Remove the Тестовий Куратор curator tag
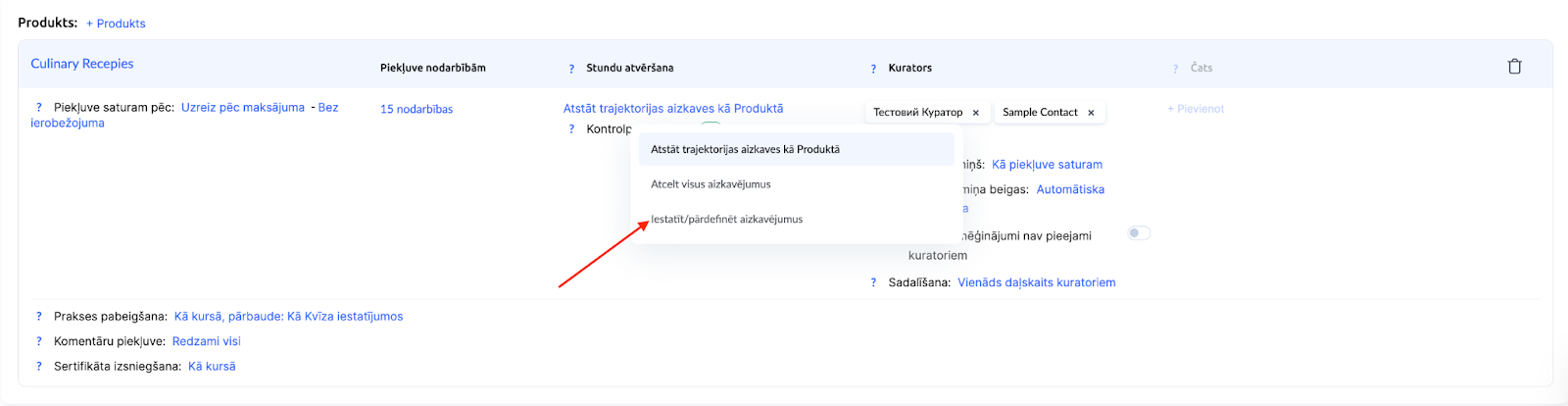This screenshot has height=406, width=1568. 975,113
